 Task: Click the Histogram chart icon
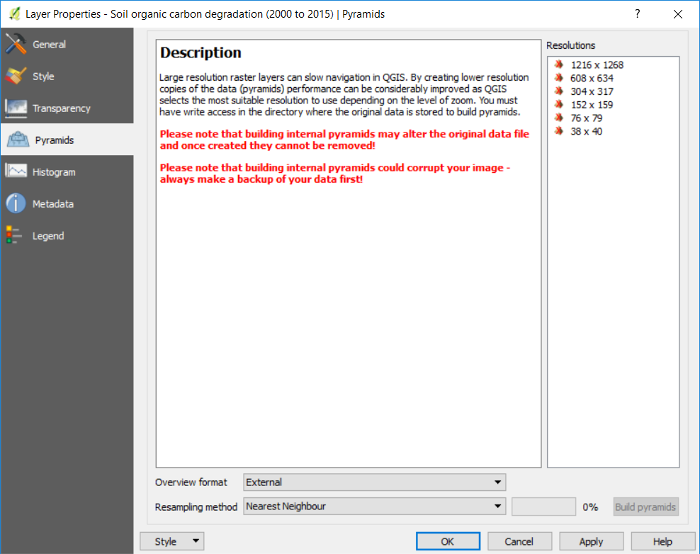16,171
